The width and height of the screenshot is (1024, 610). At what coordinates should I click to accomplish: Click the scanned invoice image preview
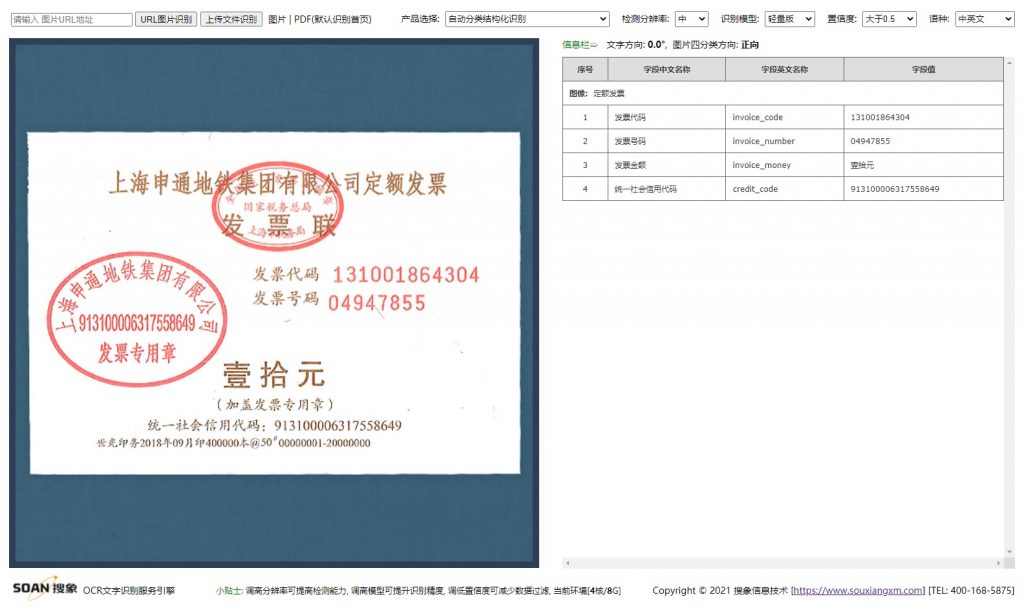pos(274,302)
